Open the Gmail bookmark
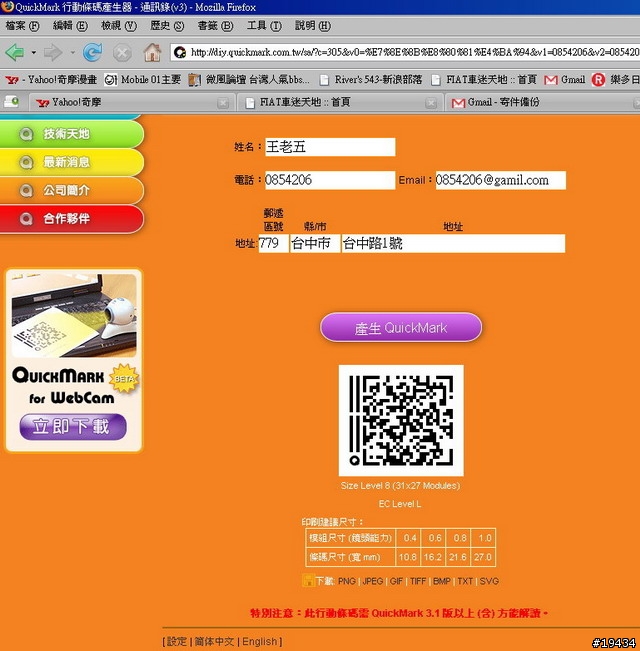The height and width of the screenshot is (651, 640). click(564, 79)
